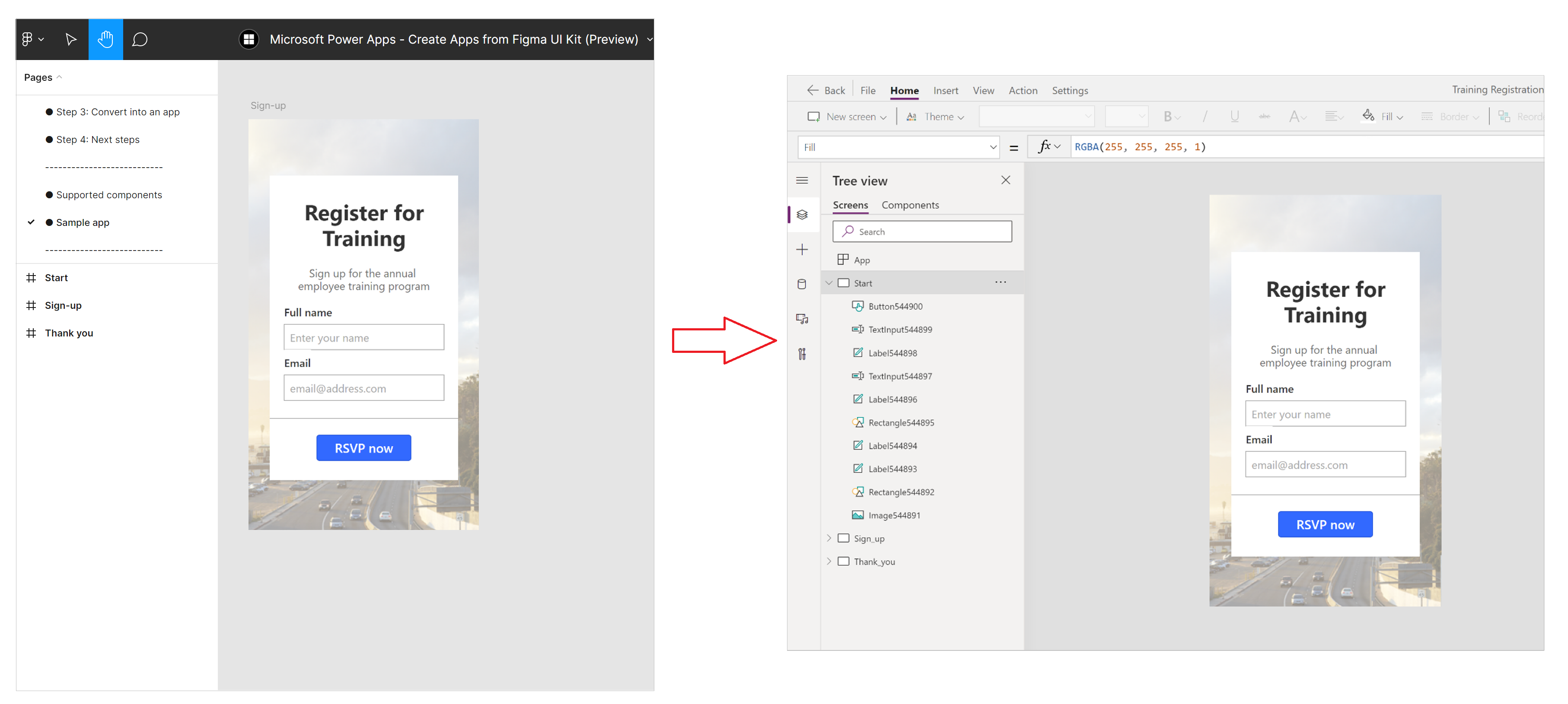Screen dimensions: 1568x704
Task: Click the New screen dropdown arrow
Action: pyautogui.click(x=884, y=117)
